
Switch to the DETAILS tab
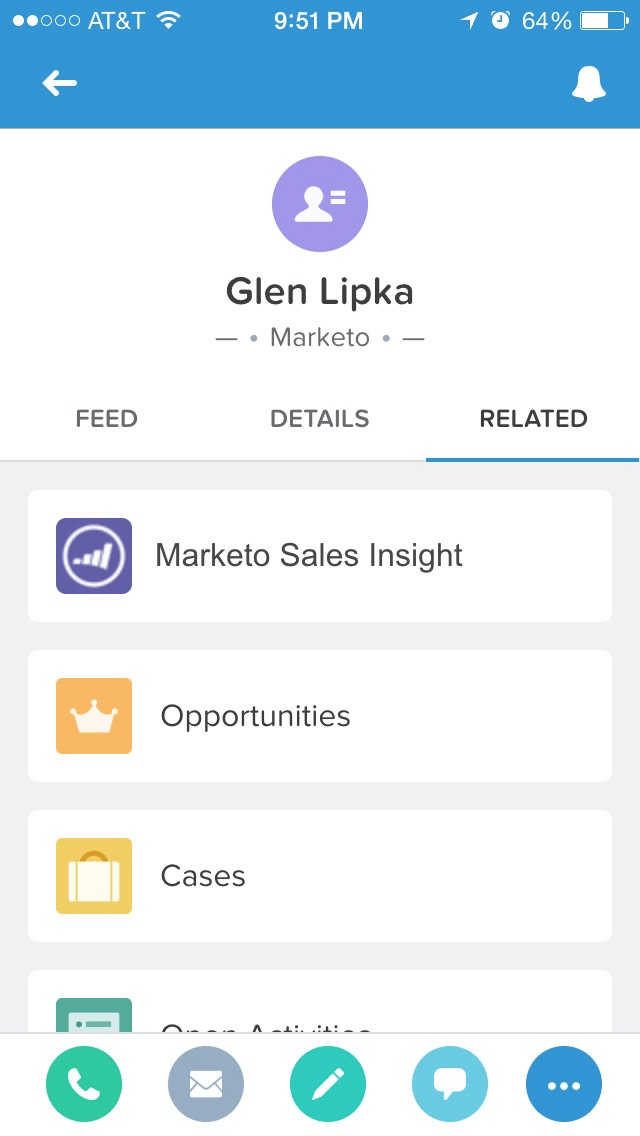tap(320, 419)
